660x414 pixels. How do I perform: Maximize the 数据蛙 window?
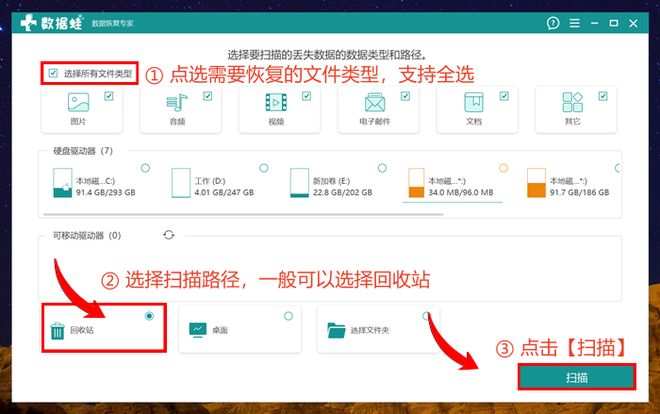tap(614, 23)
